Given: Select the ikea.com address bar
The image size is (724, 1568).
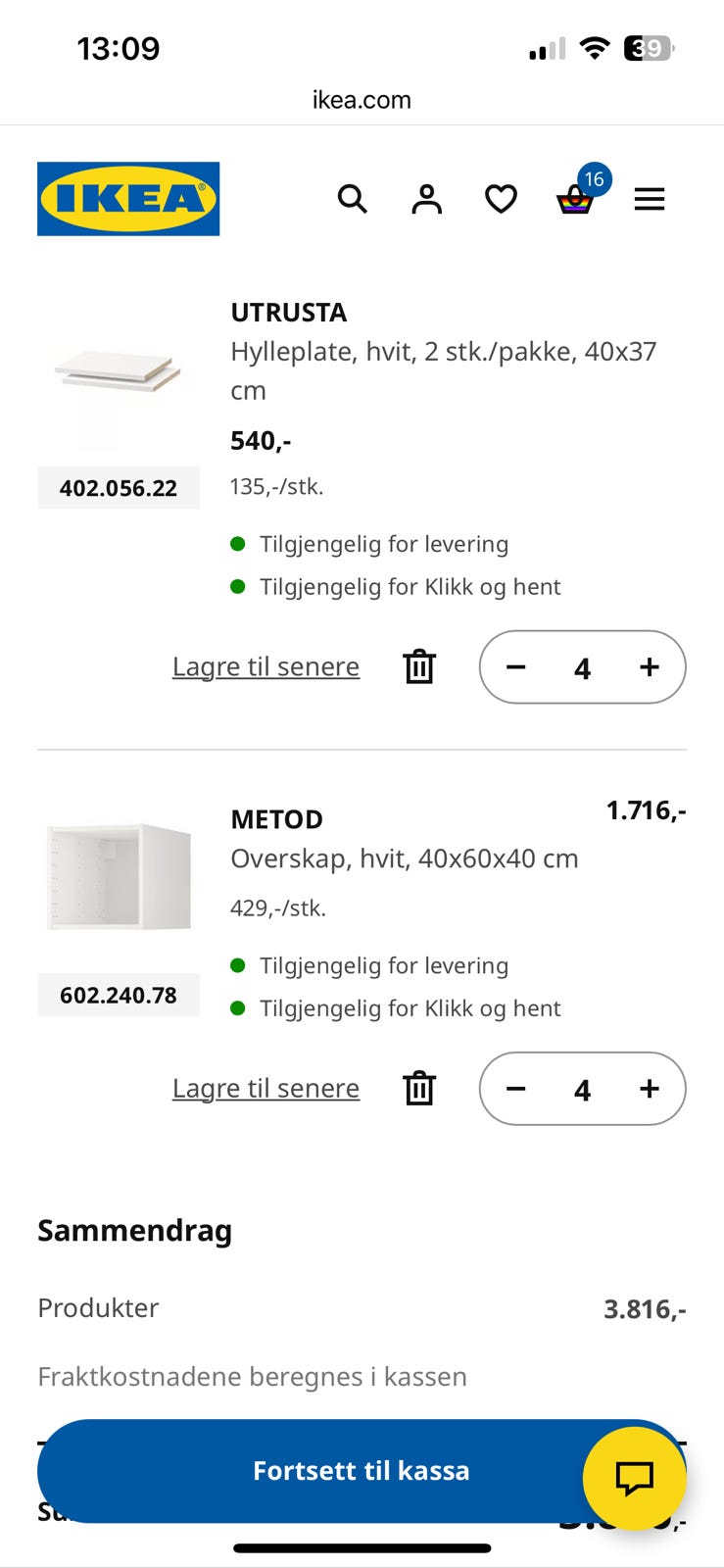Looking at the screenshot, I should point(362,100).
